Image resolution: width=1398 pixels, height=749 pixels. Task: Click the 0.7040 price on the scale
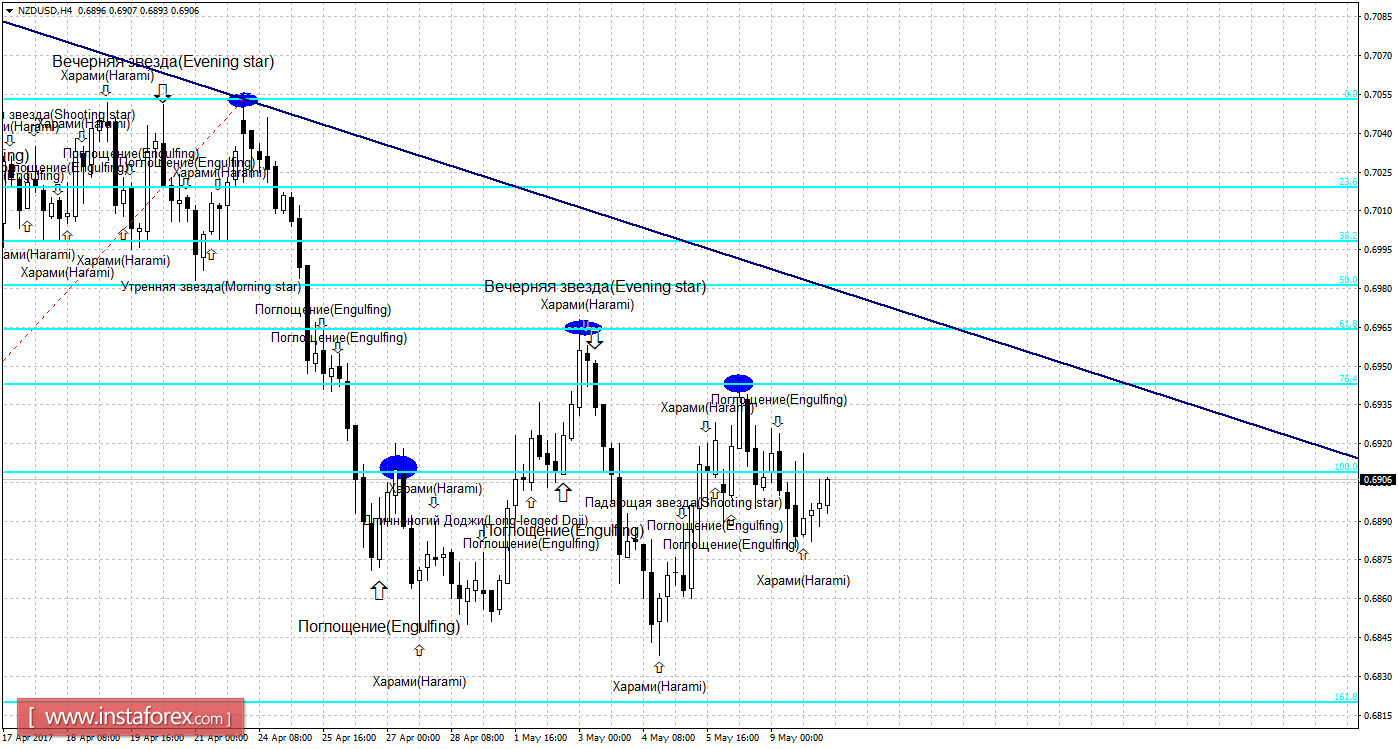[x=1377, y=133]
